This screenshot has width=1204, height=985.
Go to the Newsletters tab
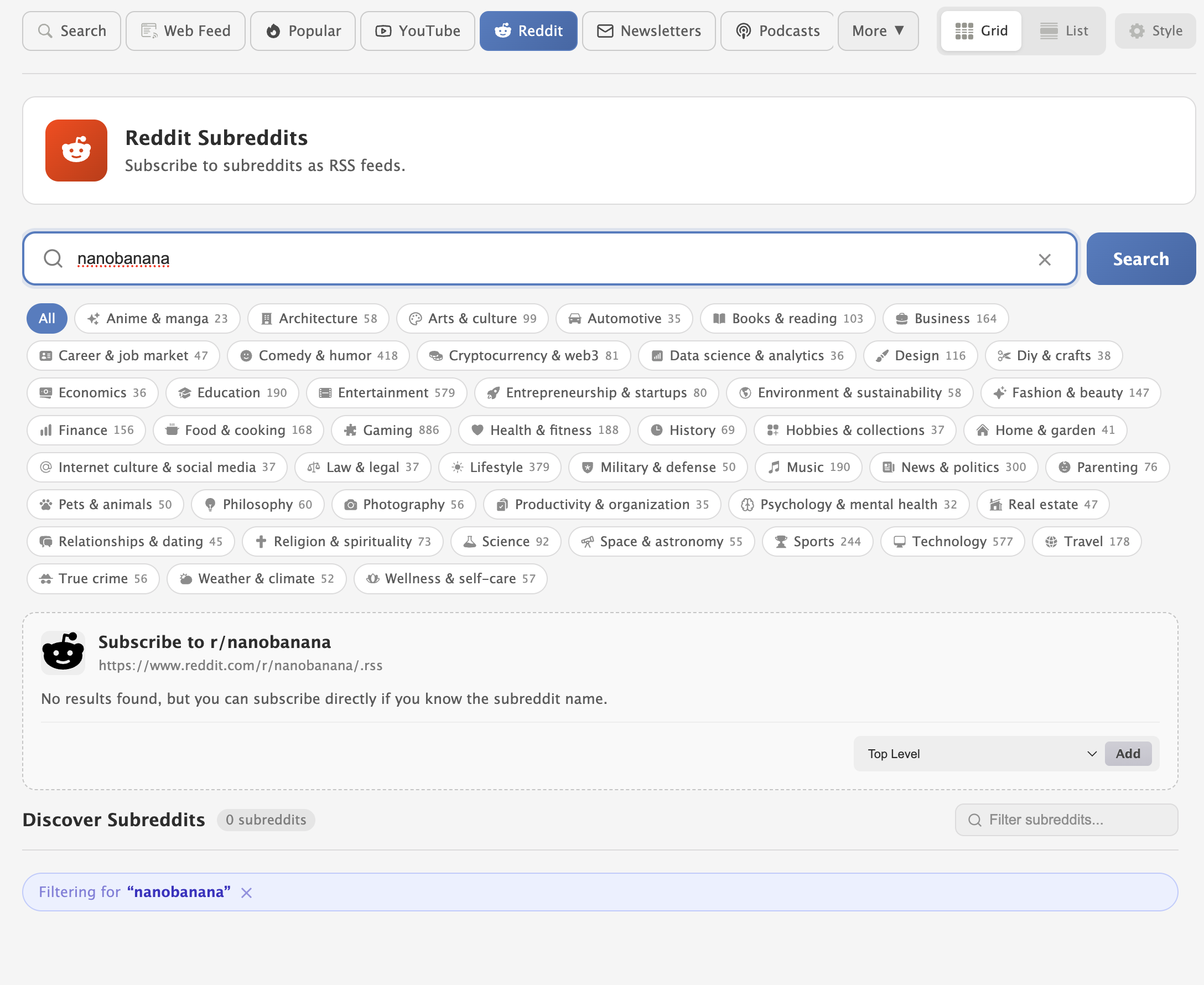pyautogui.click(x=648, y=30)
